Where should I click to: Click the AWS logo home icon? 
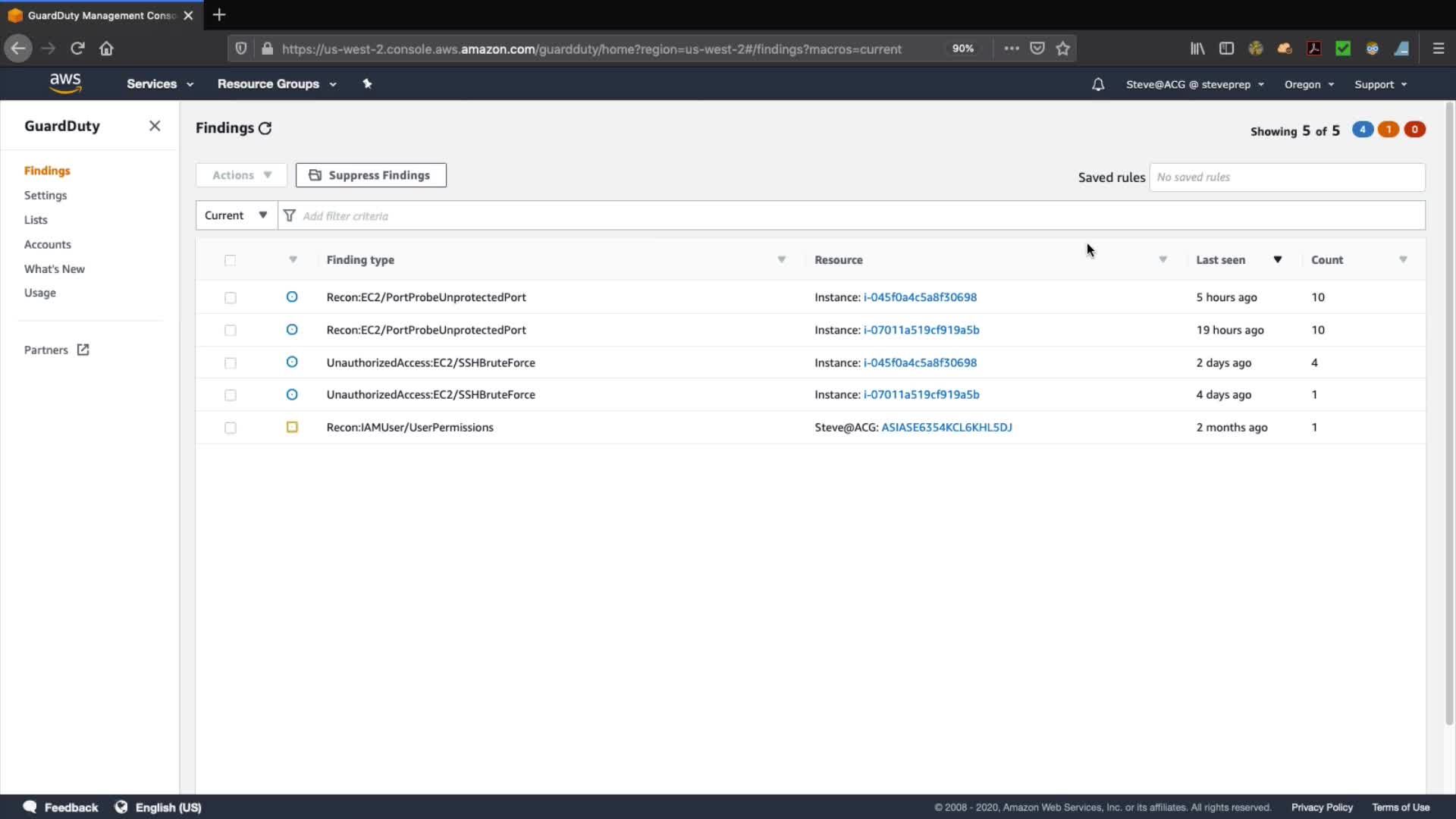click(x=65, y=83)
